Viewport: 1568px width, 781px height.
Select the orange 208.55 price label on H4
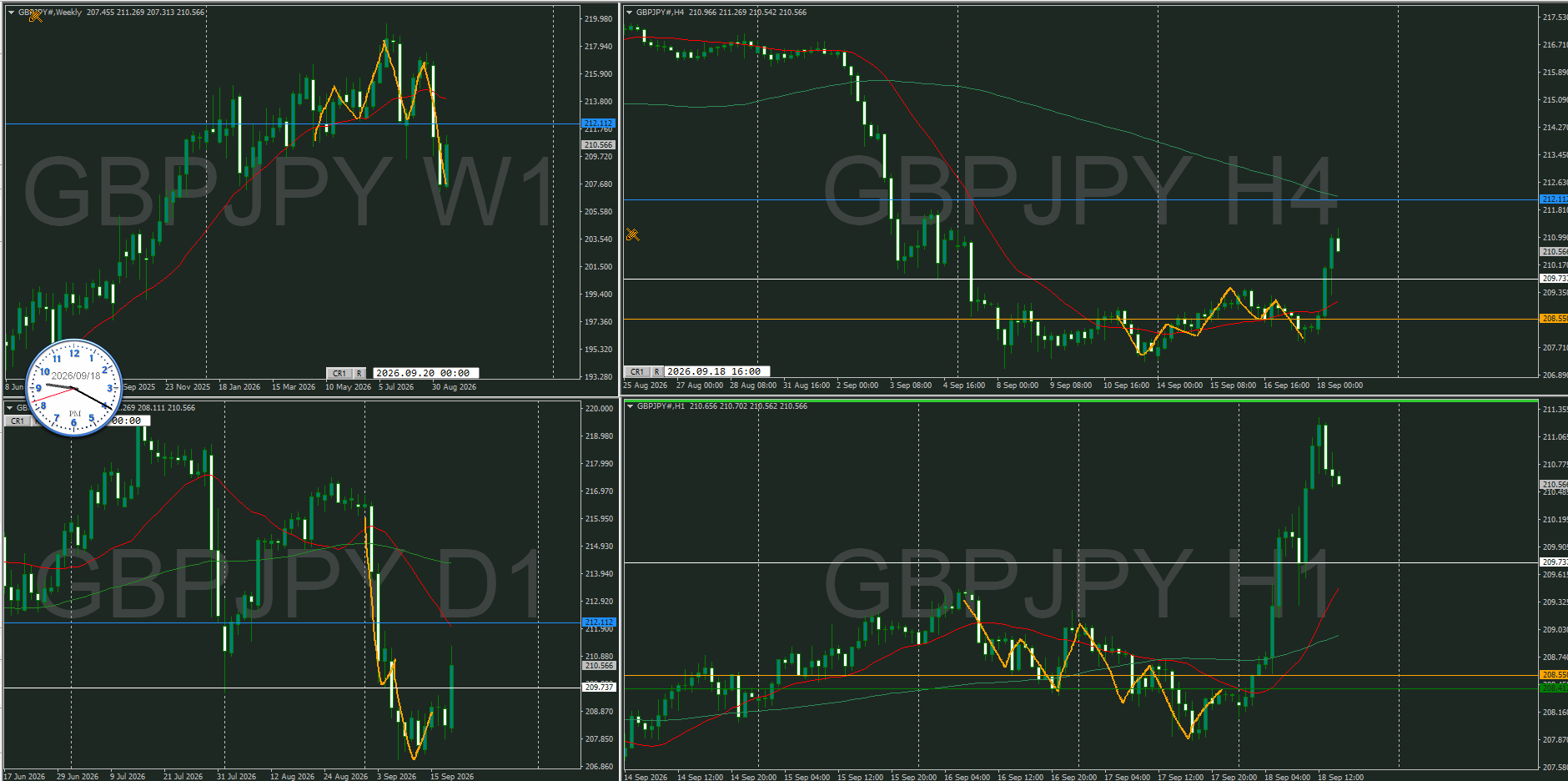coord(1553,319)
